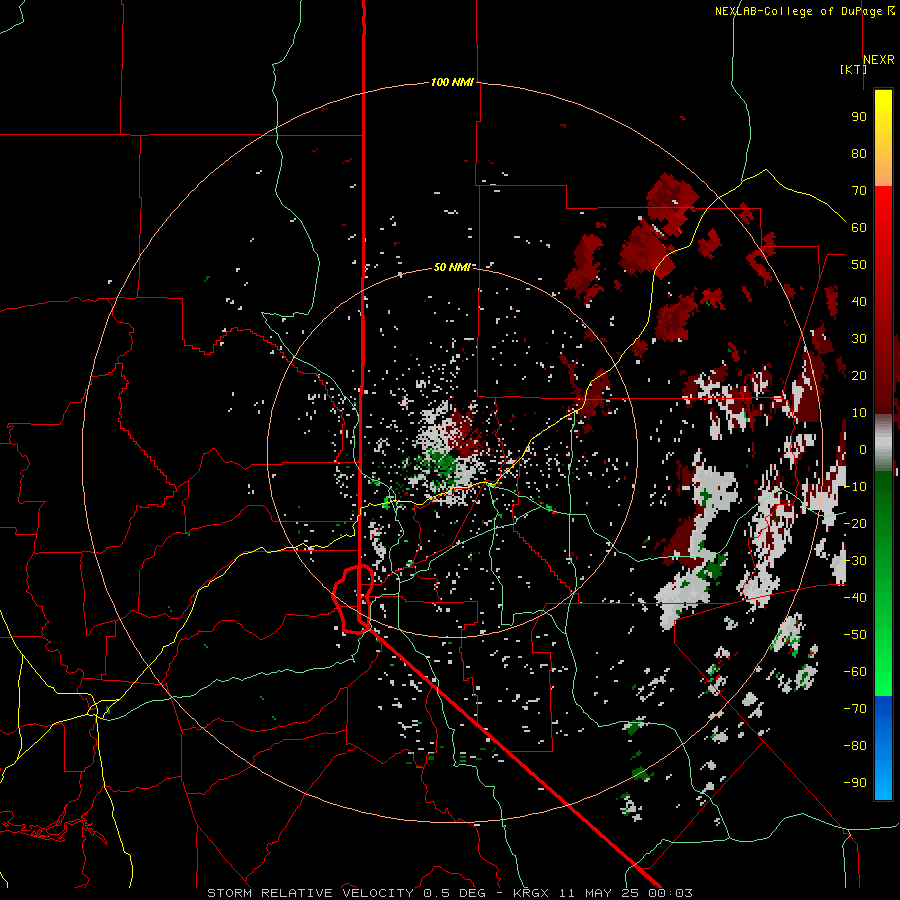Select the positive 50 knot scale label
900x900 pixels.
click(x=859, y=265)
